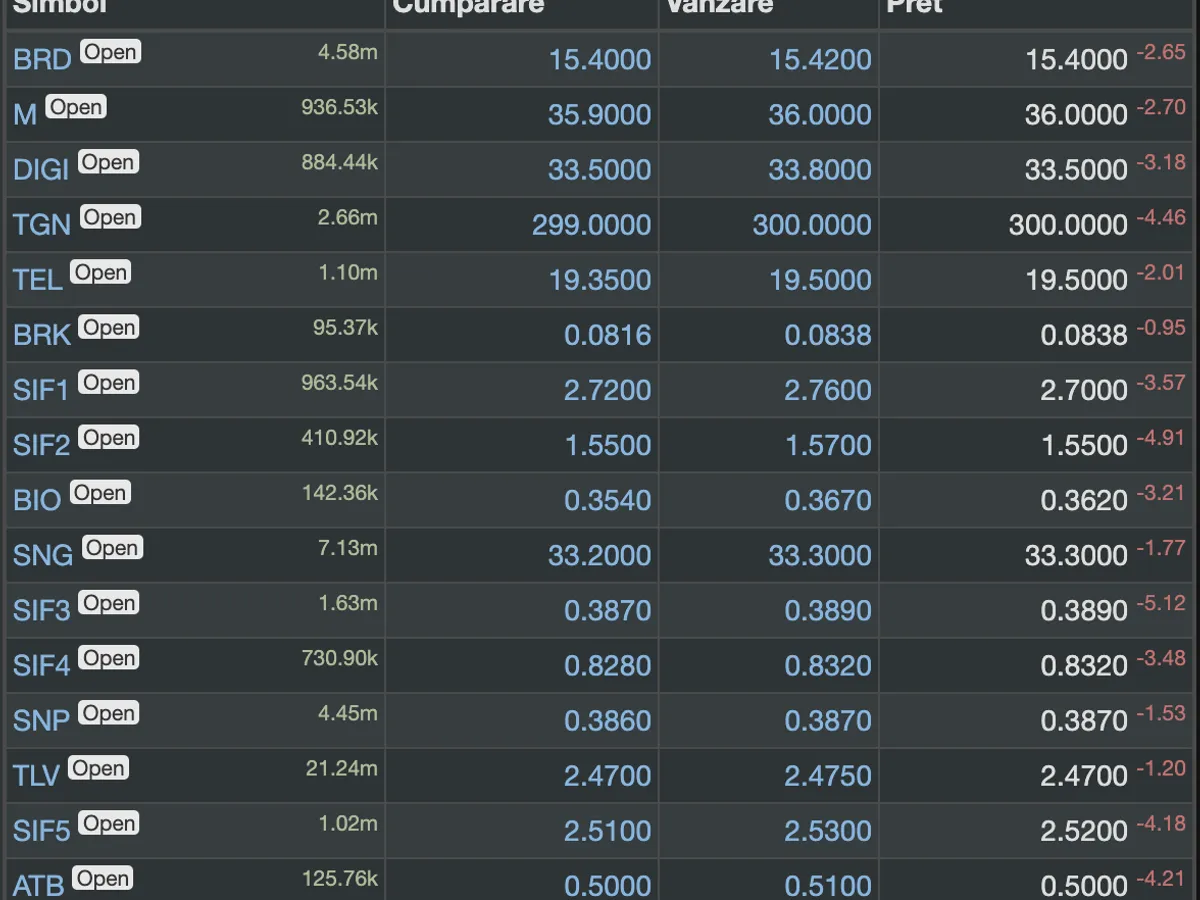Click SIF1 buy price 2.7200
This screenshot has width=1200, height=900.
608,390
